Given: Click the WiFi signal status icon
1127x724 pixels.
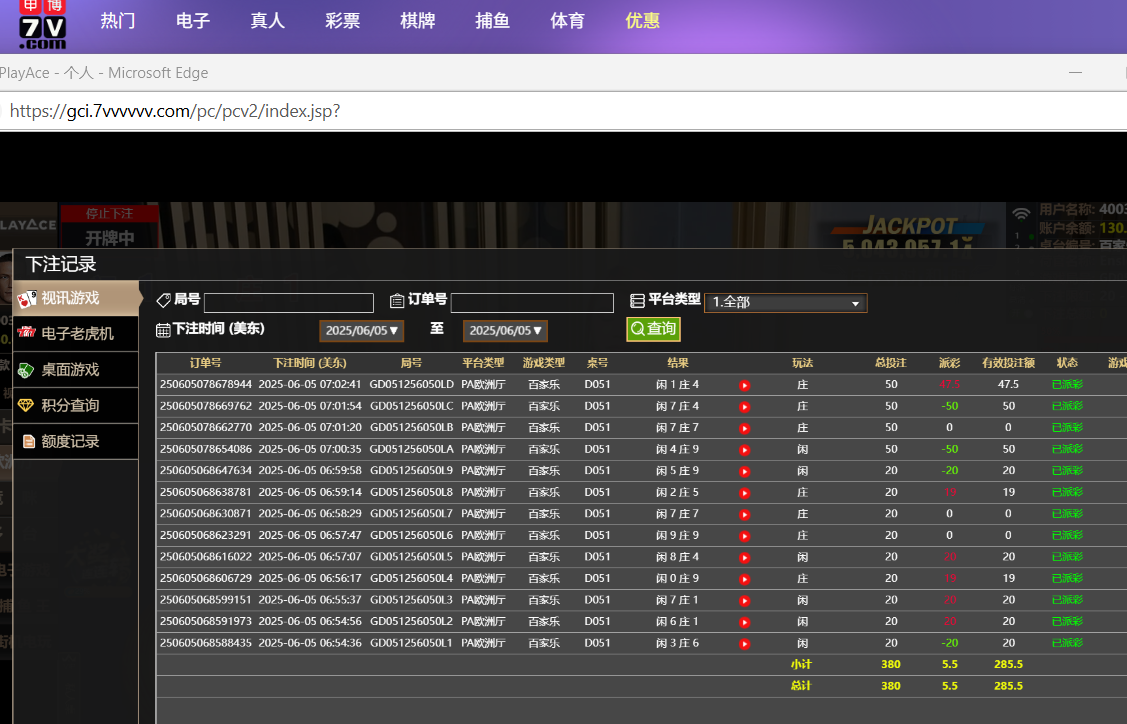Looking at the screenshot, I should [1021, 214].
